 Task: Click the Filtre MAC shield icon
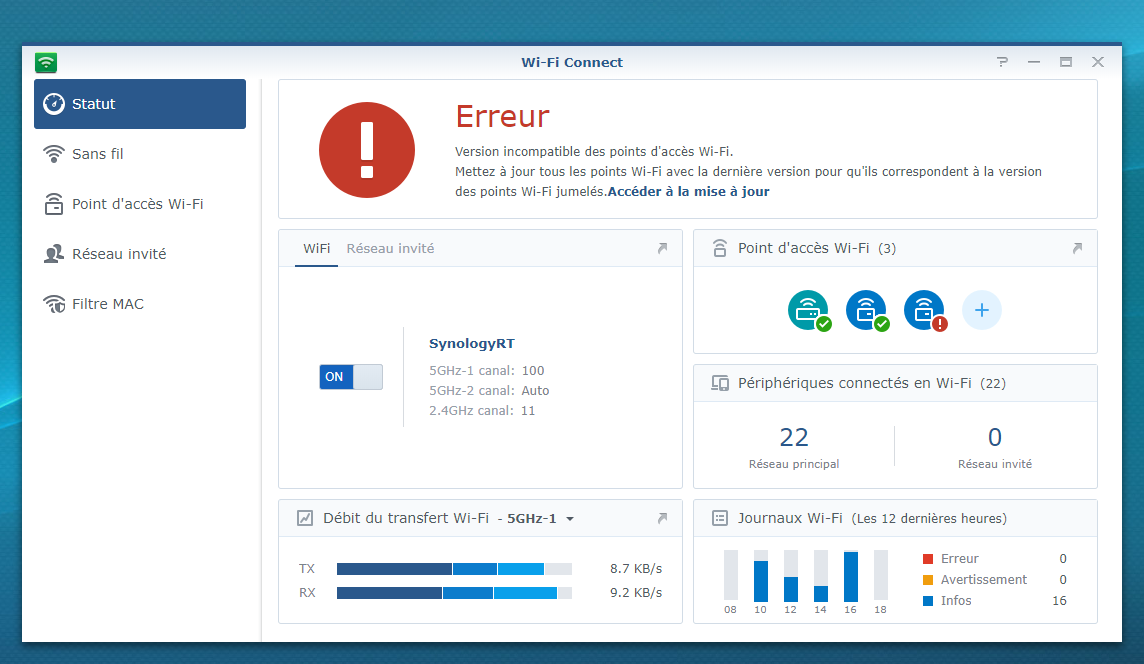coord(53,304)
